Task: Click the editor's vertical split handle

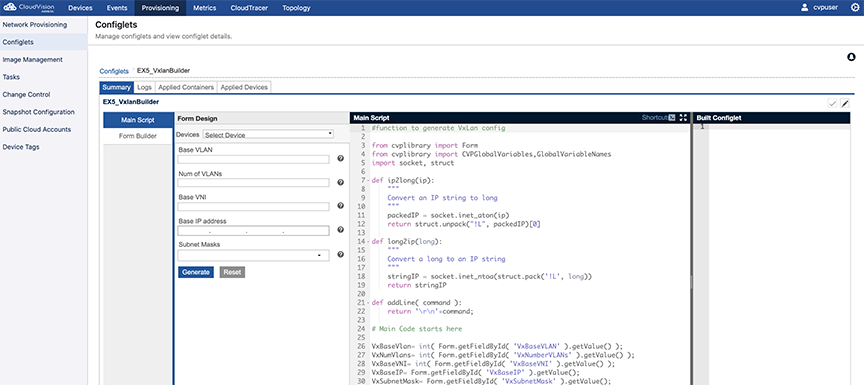Action: 691,281
